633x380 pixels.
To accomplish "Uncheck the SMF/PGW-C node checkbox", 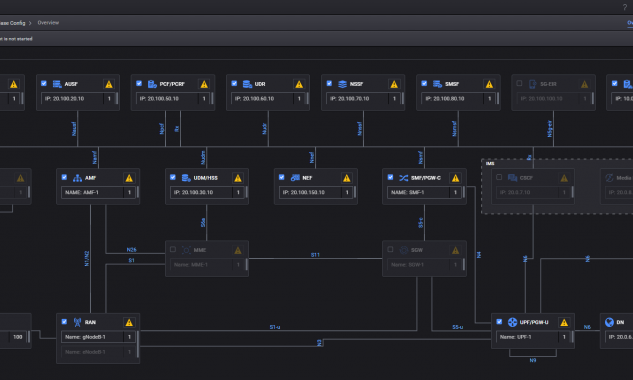I will pyautogui.click(x=390, y=177).
